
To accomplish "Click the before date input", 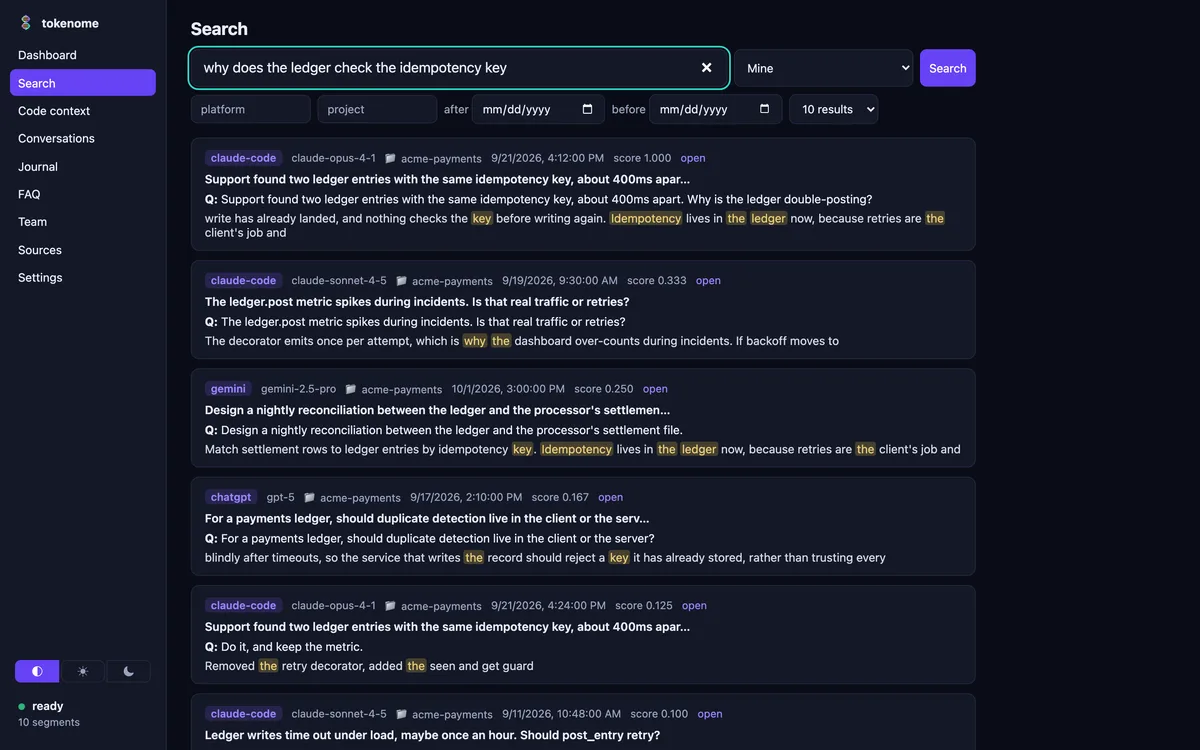I will point(716,109).
